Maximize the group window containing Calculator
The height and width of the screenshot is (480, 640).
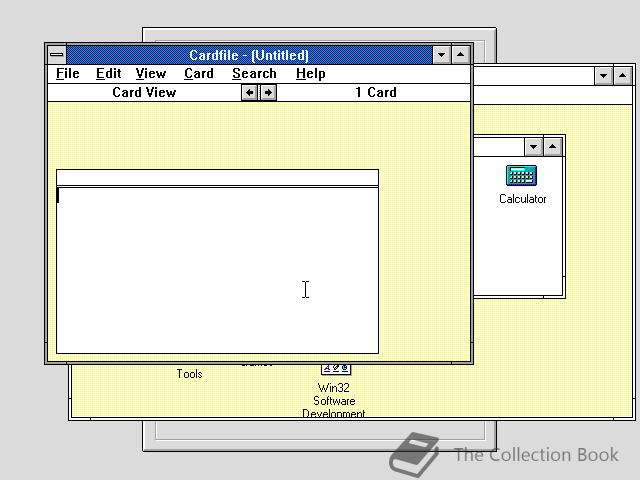point(553,147)
